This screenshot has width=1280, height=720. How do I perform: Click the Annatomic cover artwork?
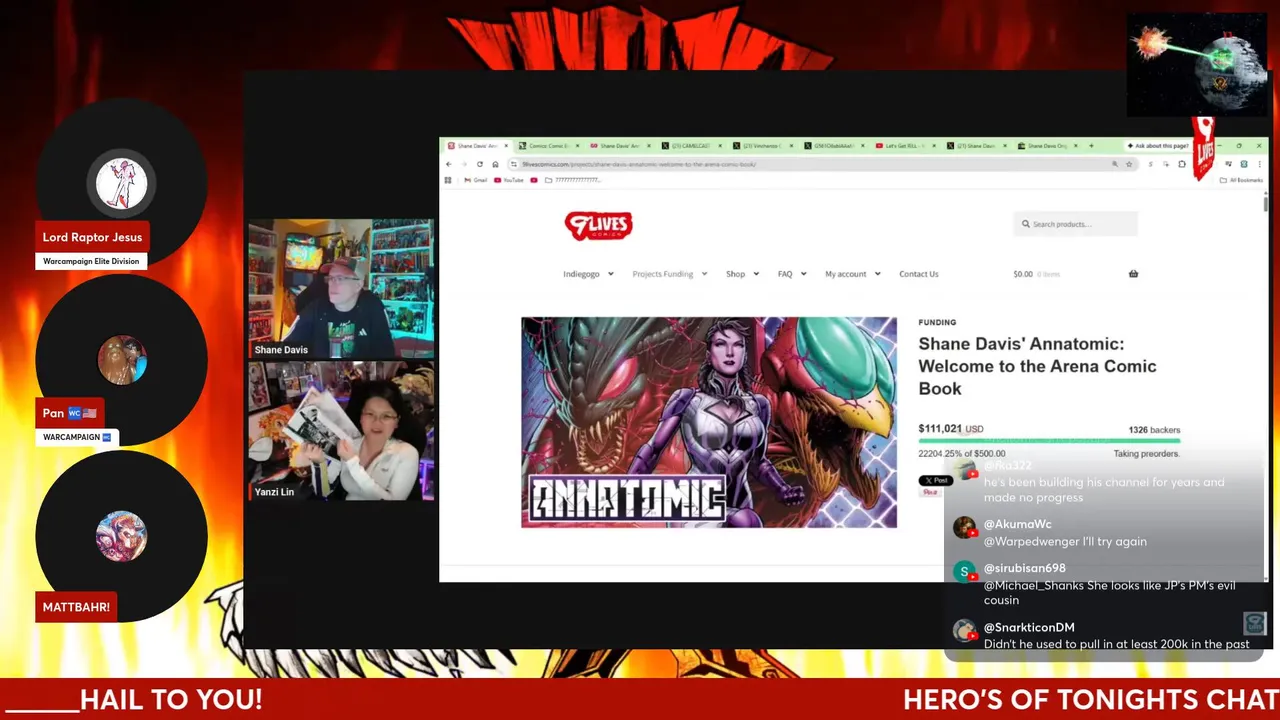pos(709,422)
